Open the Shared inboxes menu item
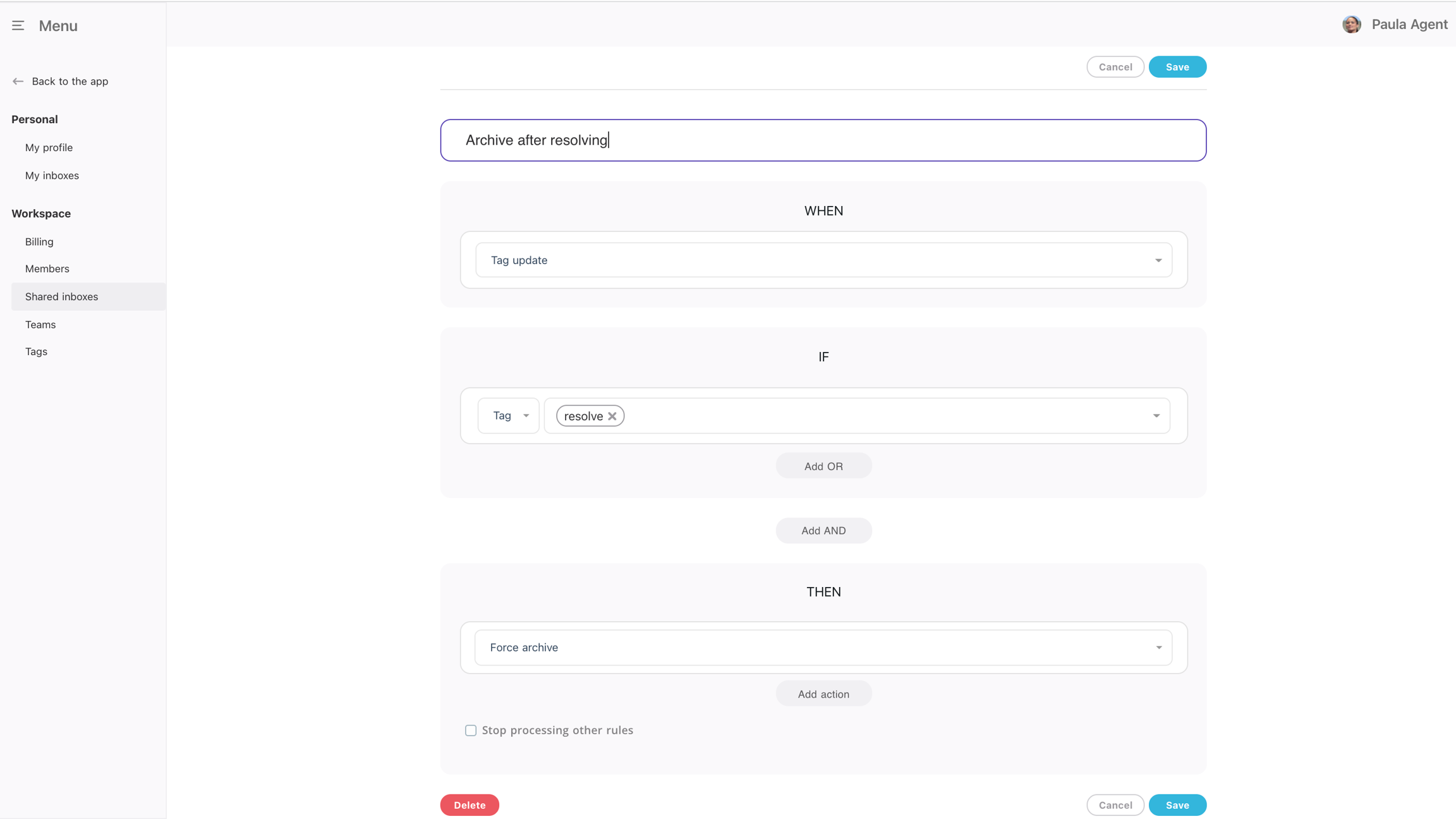 click(x=61, y=296)
